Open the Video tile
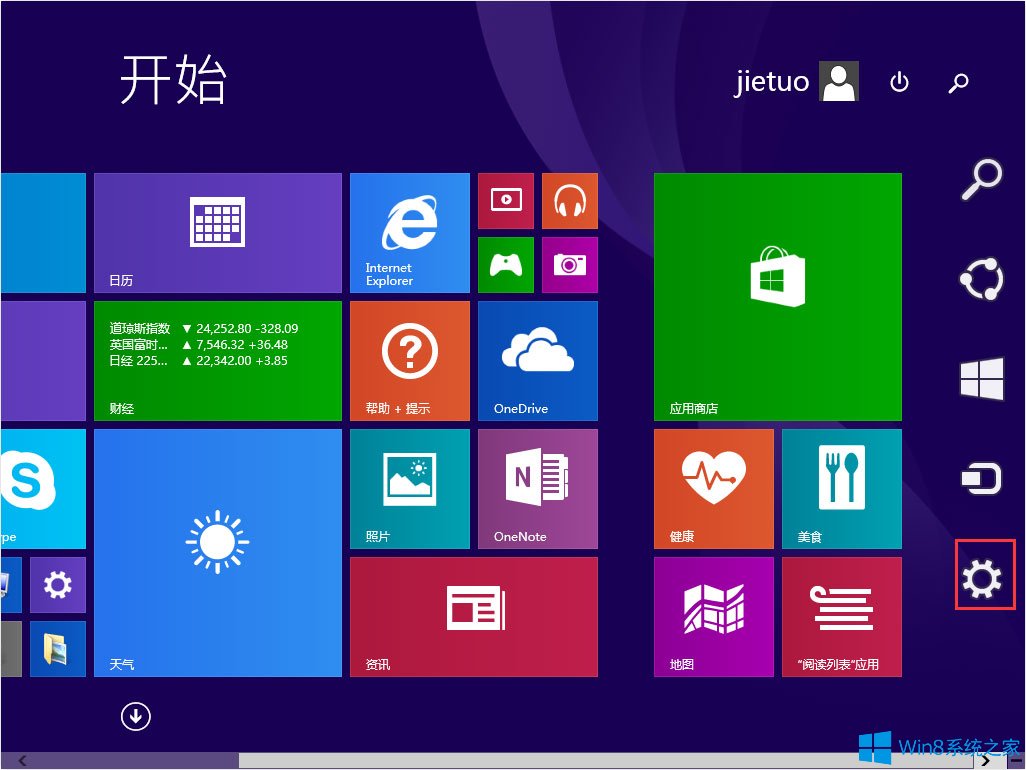The image size is (1026, 770). (x=506, y=201)
